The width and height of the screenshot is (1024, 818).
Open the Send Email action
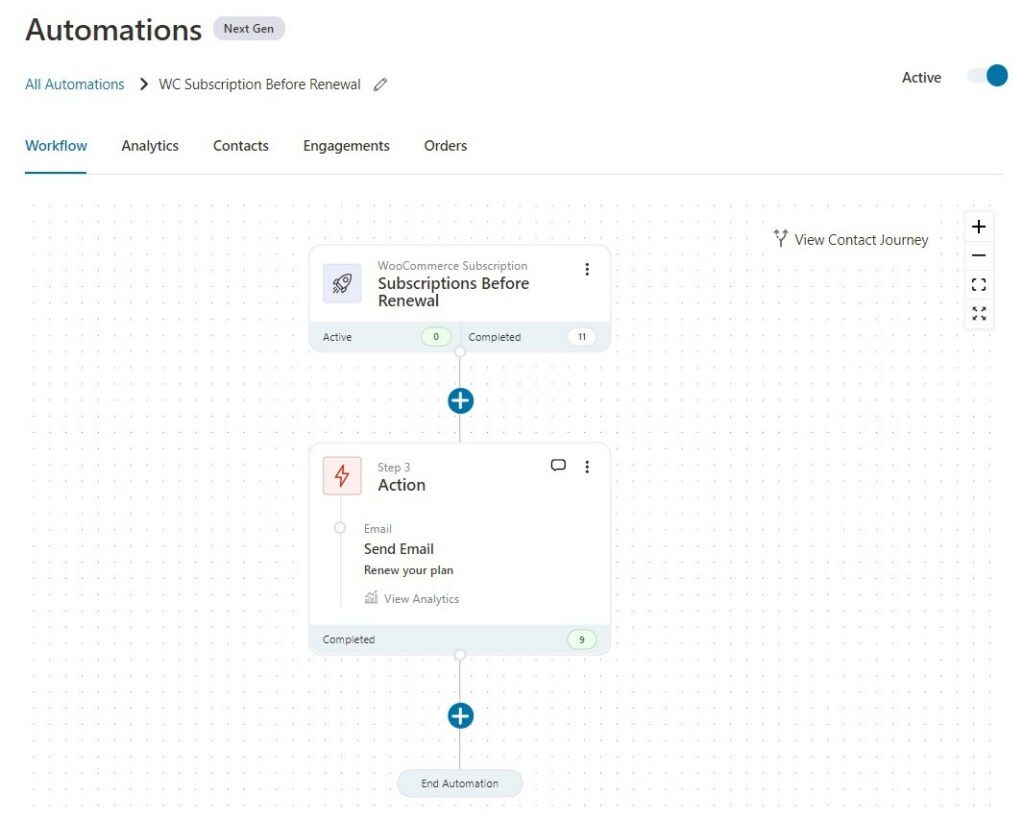398,549
